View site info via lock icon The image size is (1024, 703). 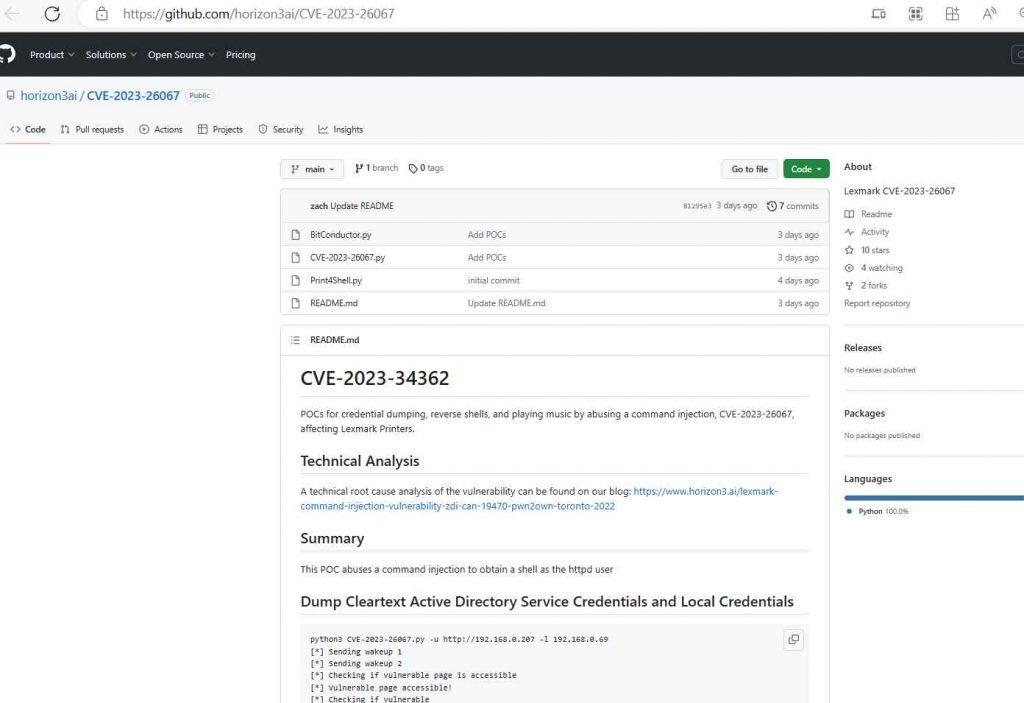pyautogui.click(x=101, y=14)
